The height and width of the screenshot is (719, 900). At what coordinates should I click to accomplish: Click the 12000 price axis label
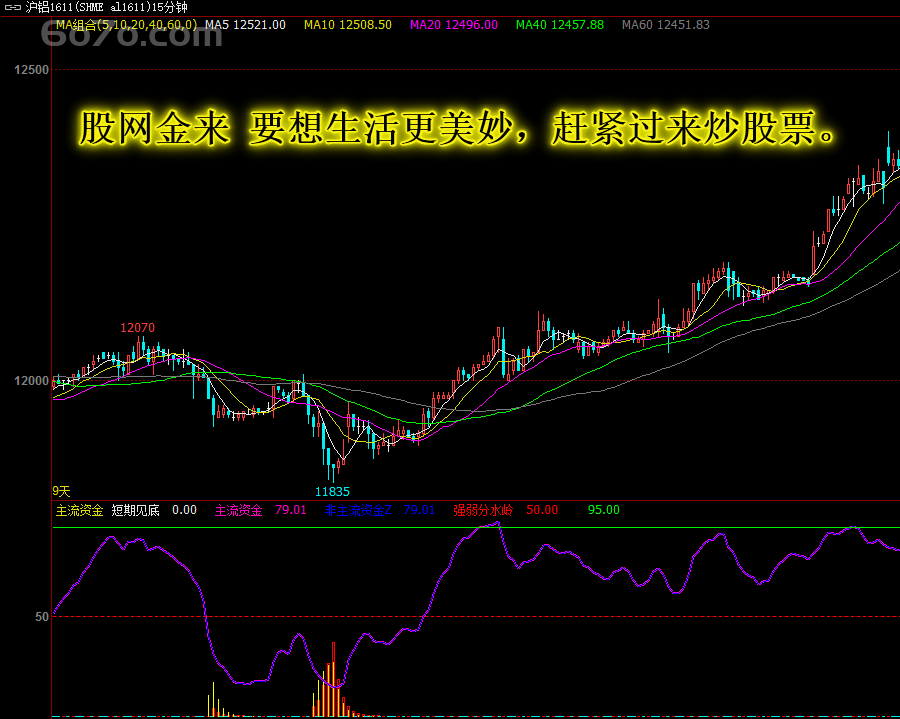pos(31,381)
